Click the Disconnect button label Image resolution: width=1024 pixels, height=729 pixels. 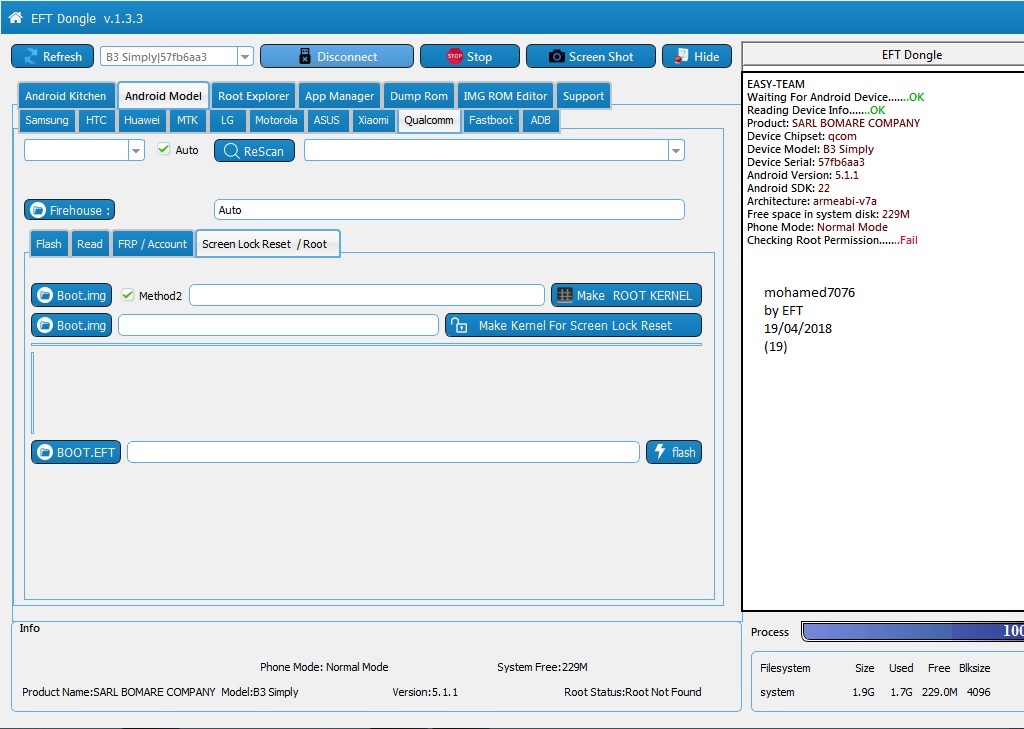[x=347, y=57]
